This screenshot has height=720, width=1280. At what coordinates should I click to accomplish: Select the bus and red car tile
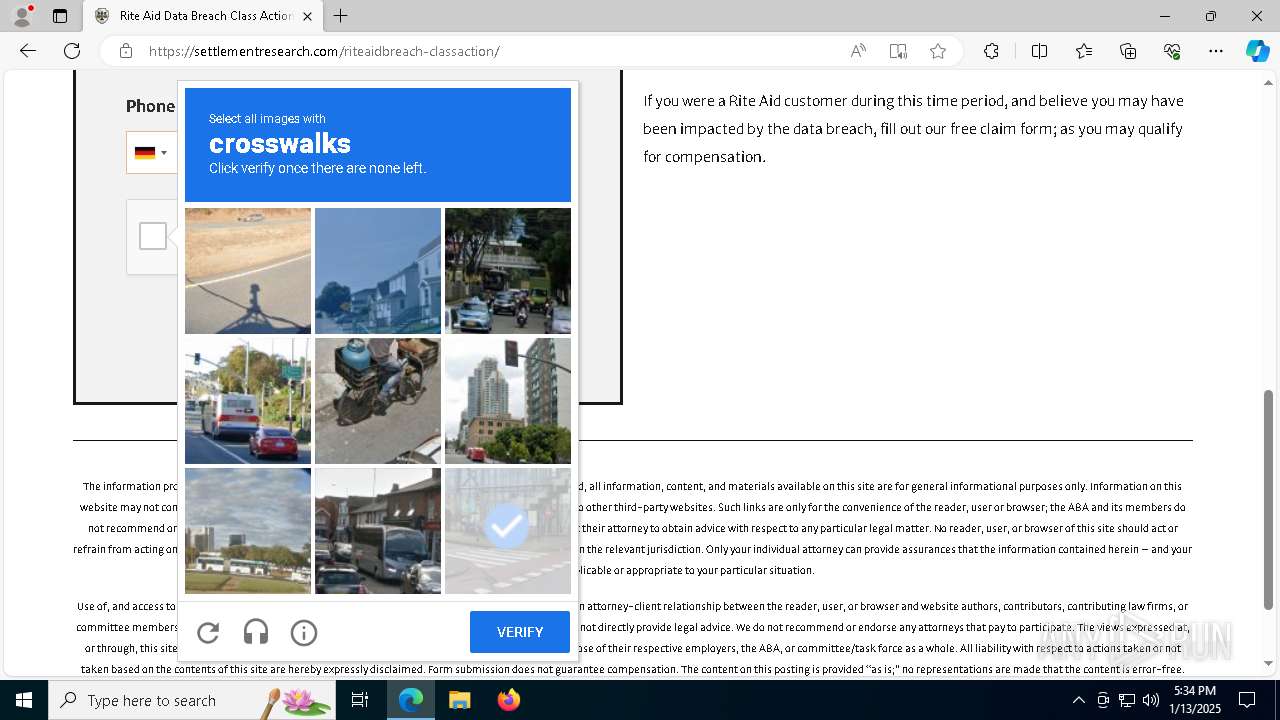248,401
